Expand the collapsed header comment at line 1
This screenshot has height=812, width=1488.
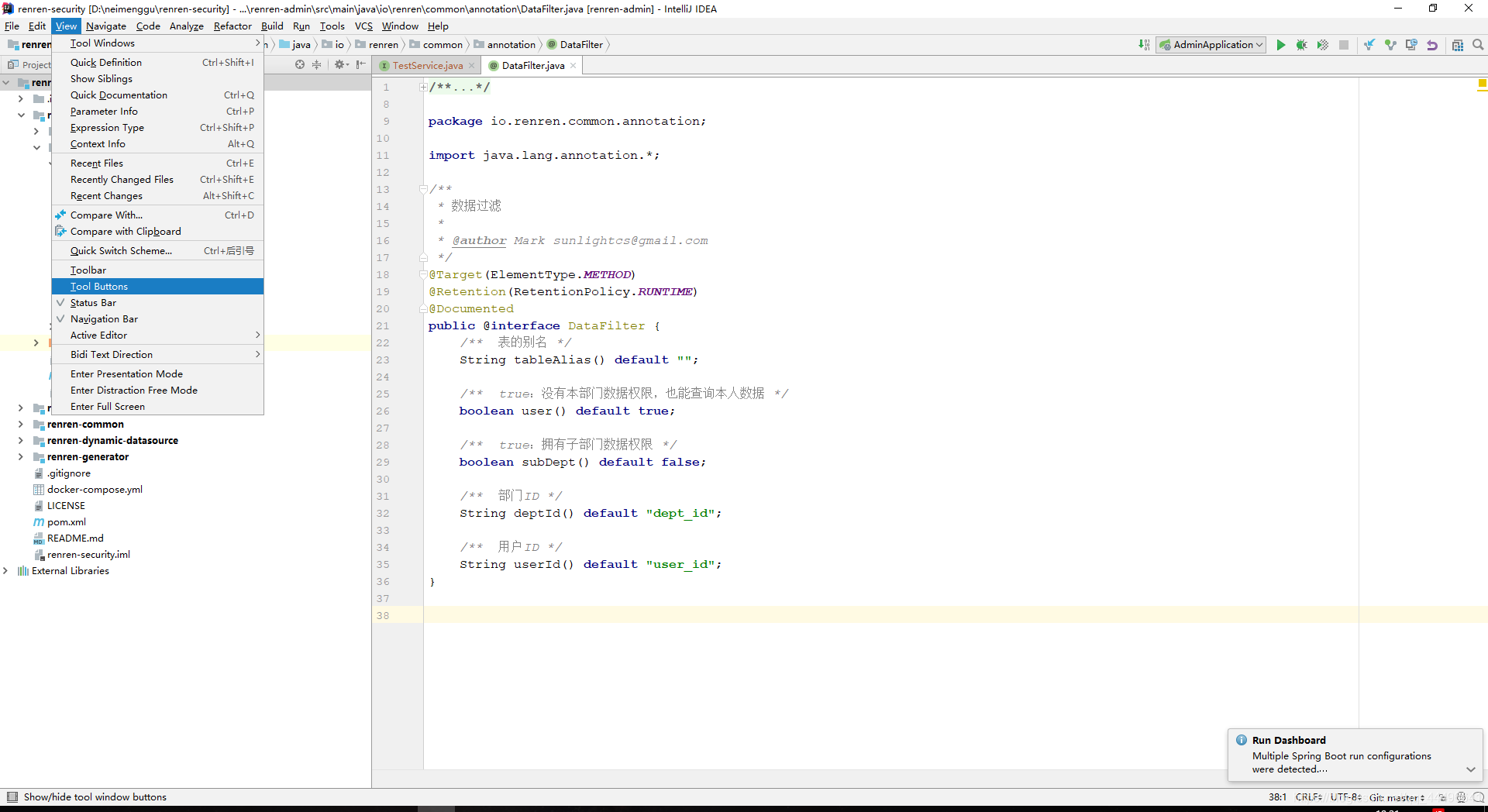[x=423, y=87]
